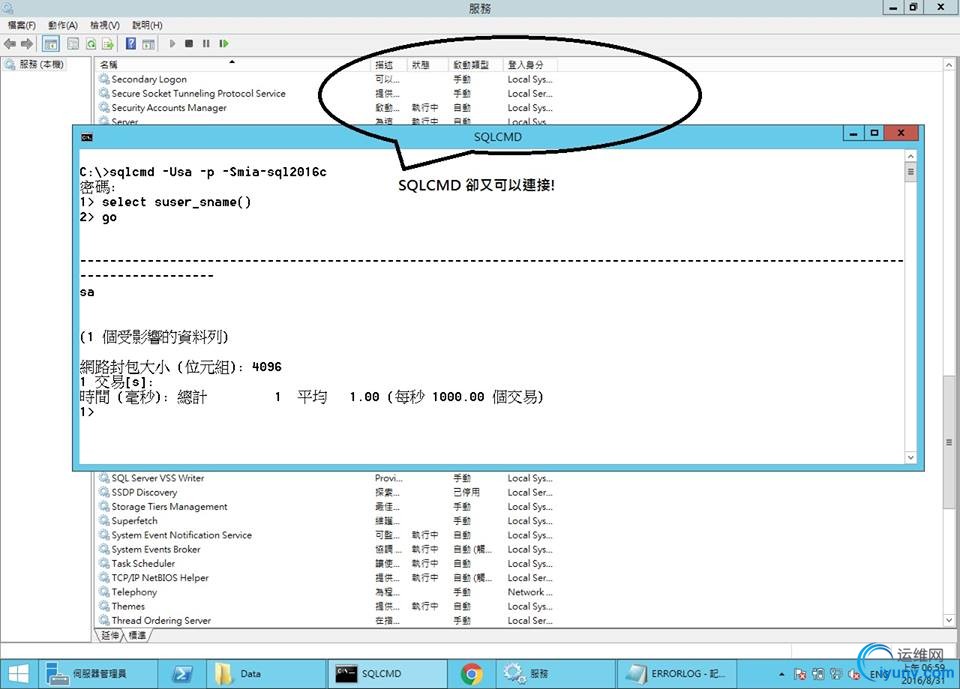Open the Data folder taskbar button
The height and width of the screenshot is (689, 960).
click(266, 674)
